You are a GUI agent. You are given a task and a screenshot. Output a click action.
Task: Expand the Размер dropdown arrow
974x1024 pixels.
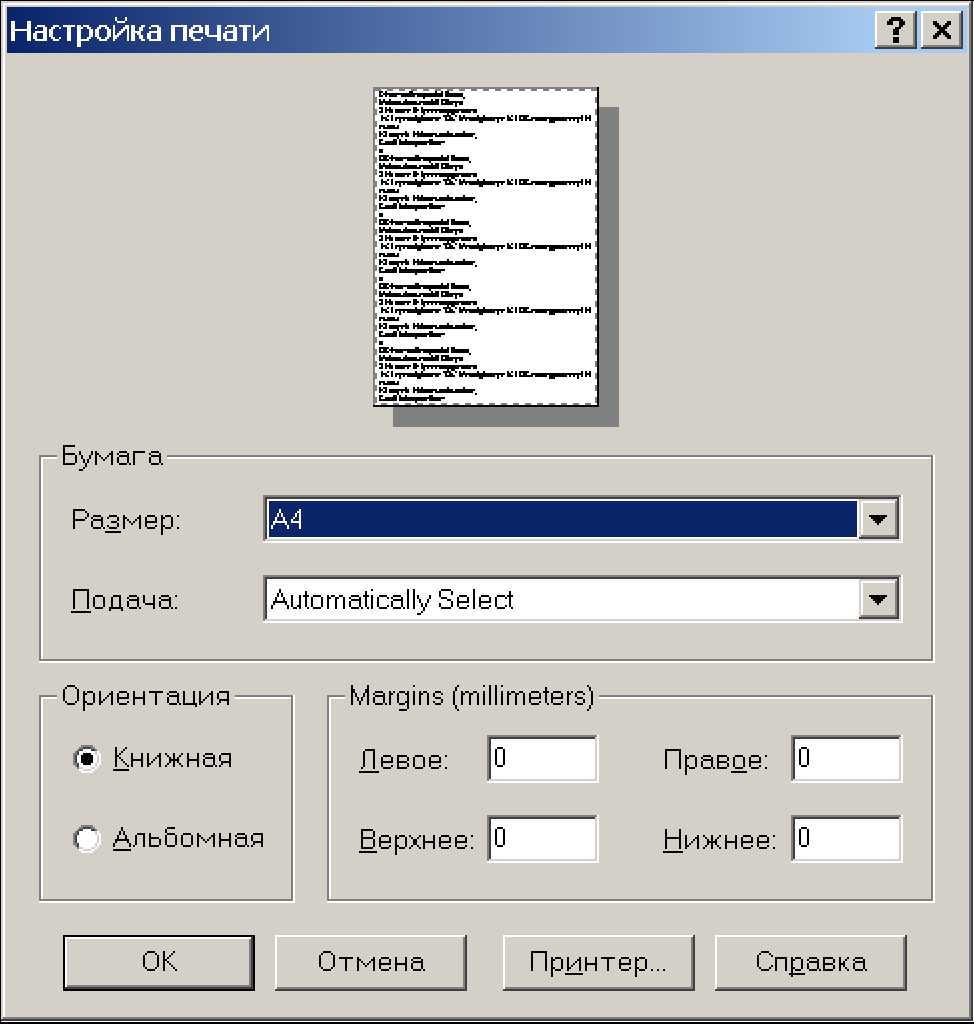click(x=878, y=520)
